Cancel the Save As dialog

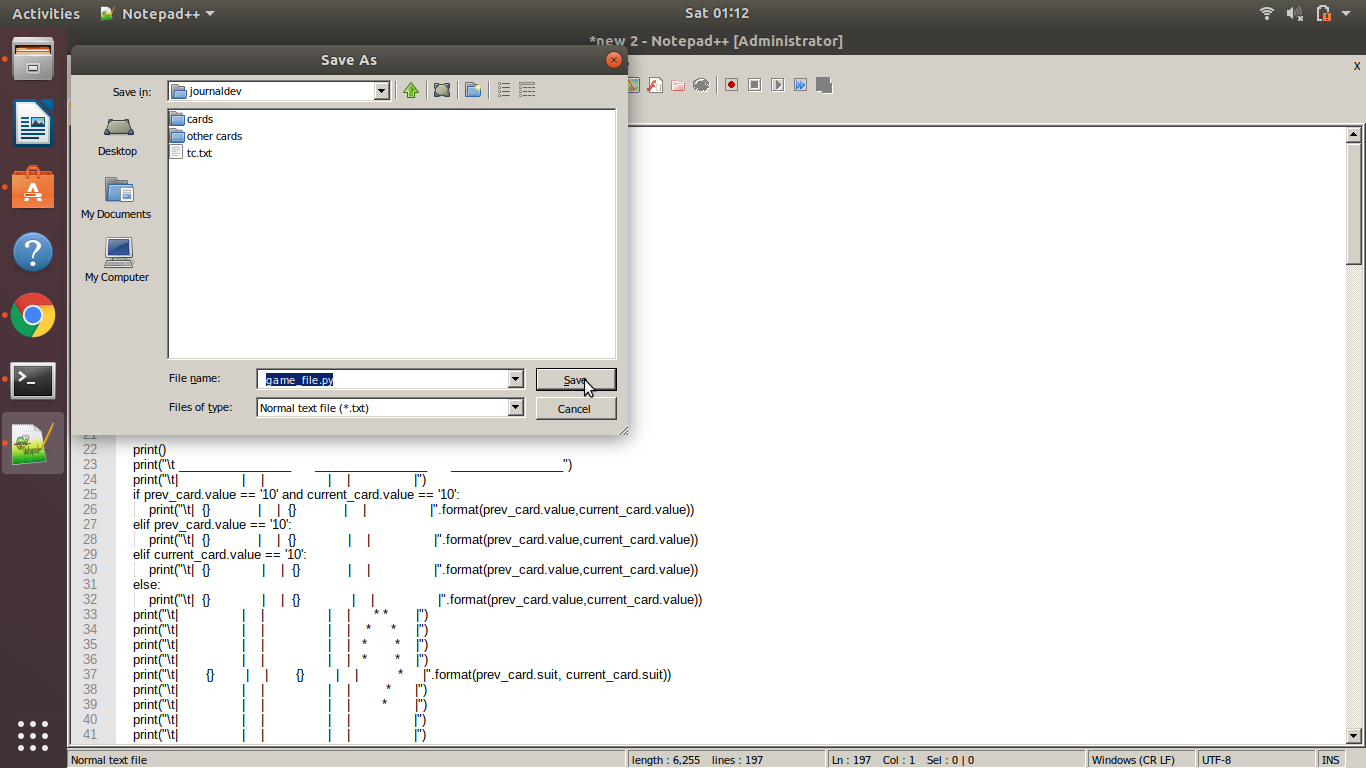tap(575, 408)
